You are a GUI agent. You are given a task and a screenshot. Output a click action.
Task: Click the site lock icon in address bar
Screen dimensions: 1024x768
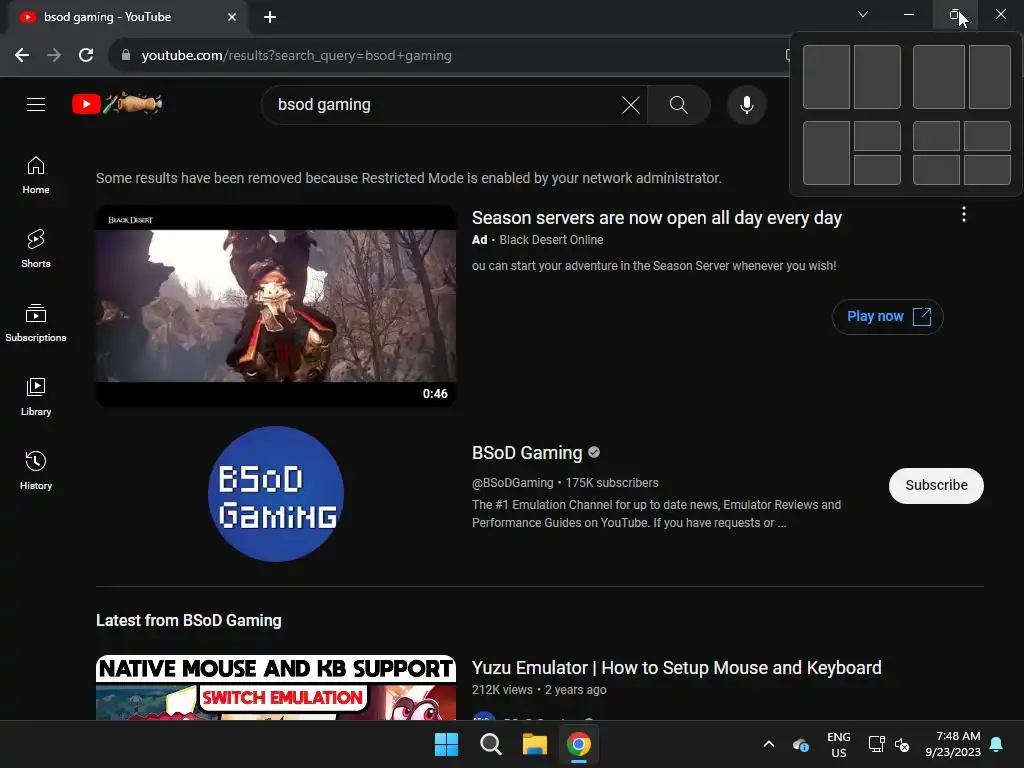tap(126, 56)
